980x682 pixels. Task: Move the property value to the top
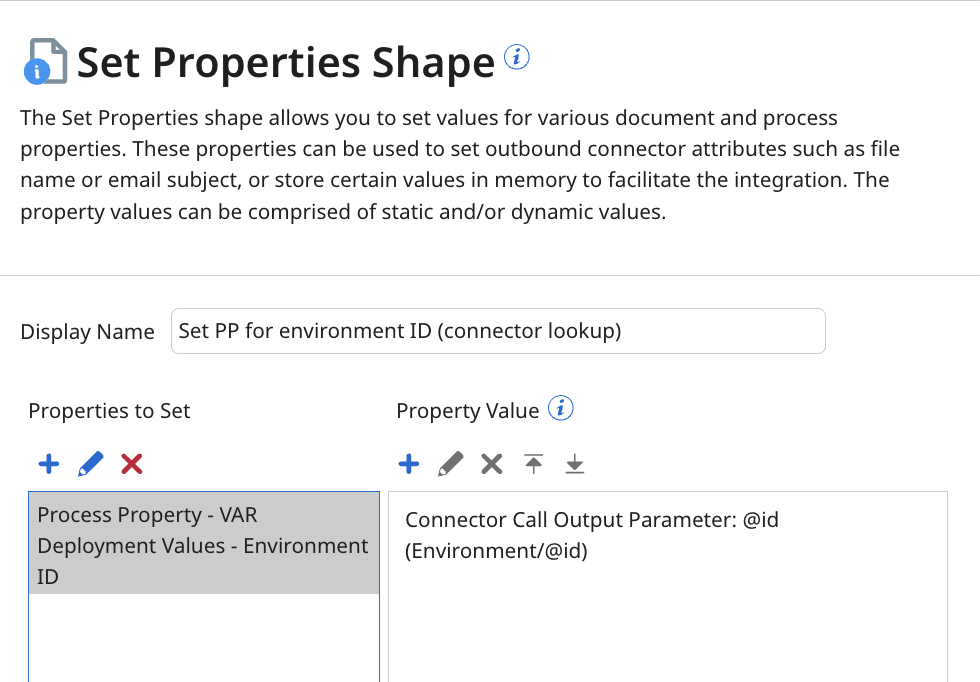pos(533,463)
